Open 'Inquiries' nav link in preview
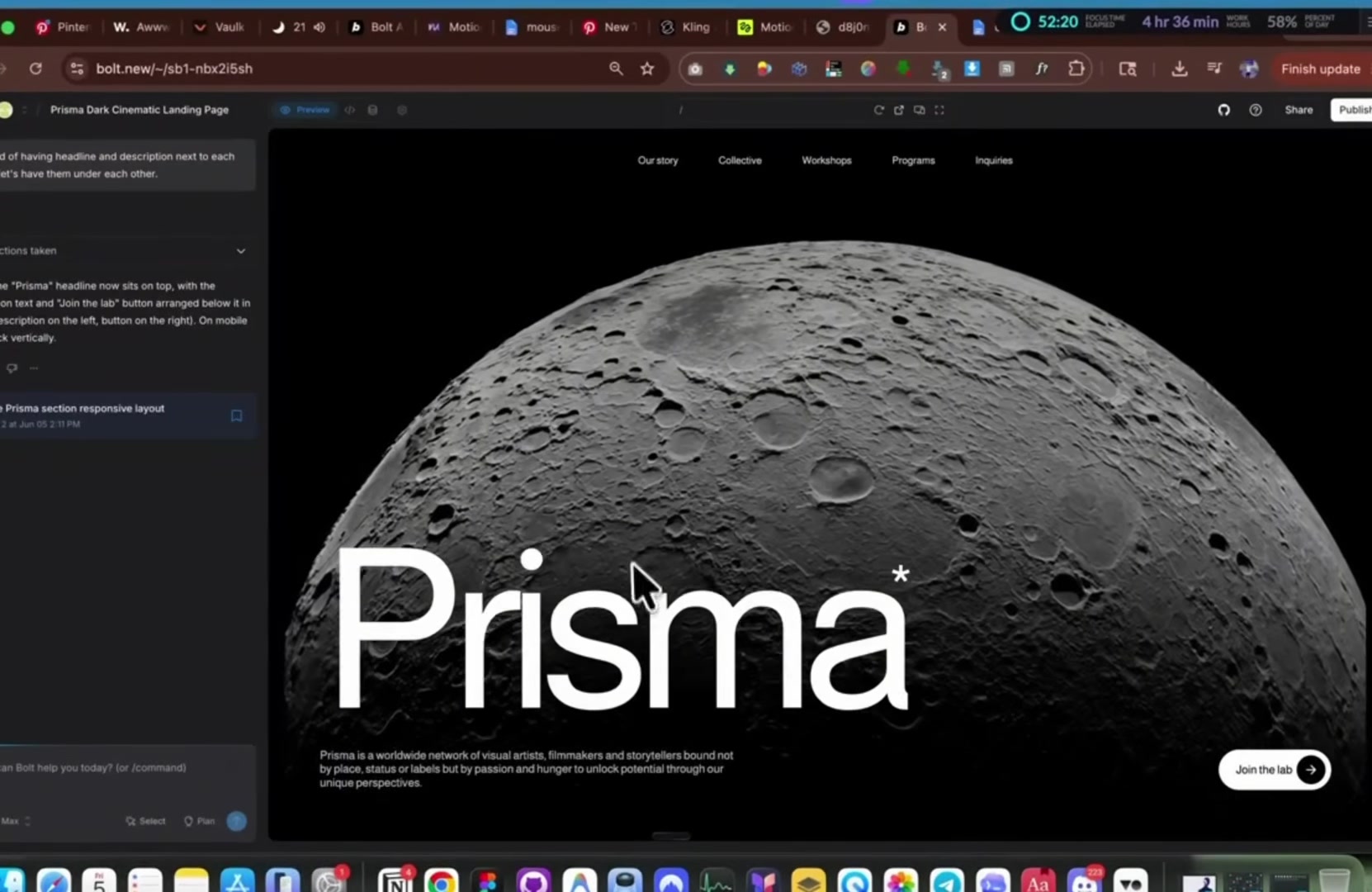Image resolution: width=1372 pixels, height=892 pixels. (x=993, y=160)
